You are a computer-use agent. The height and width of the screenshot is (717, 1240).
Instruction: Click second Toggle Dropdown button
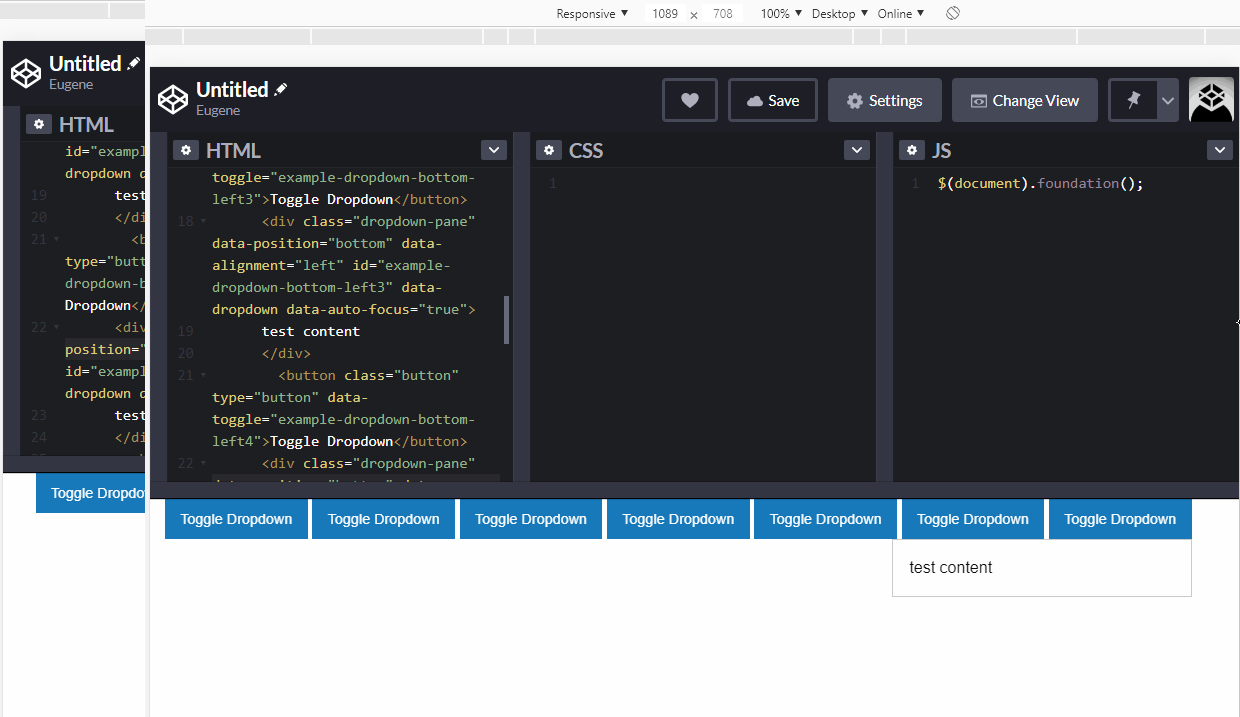384,519
